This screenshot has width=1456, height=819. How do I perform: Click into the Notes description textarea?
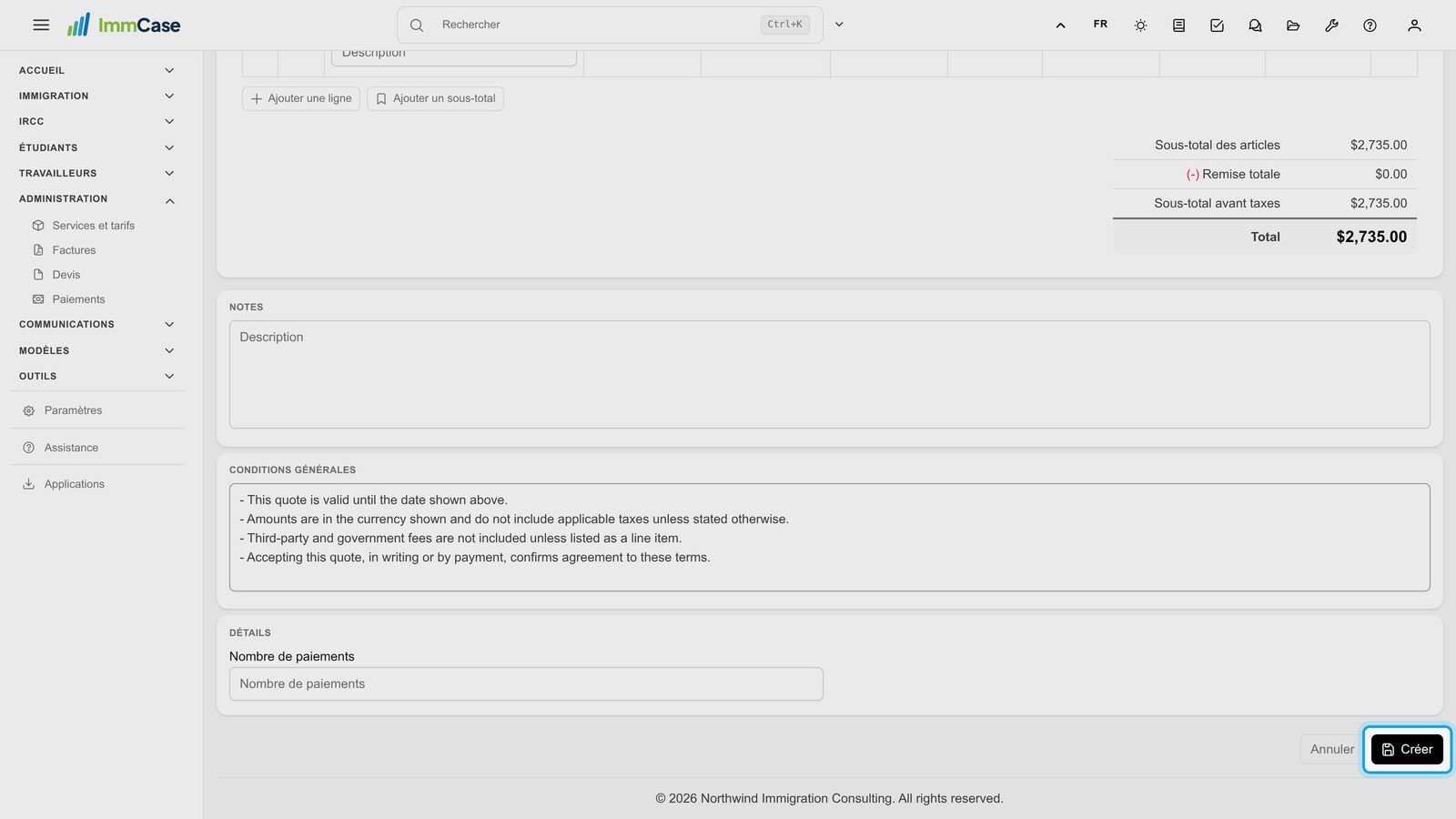[829, 374]
